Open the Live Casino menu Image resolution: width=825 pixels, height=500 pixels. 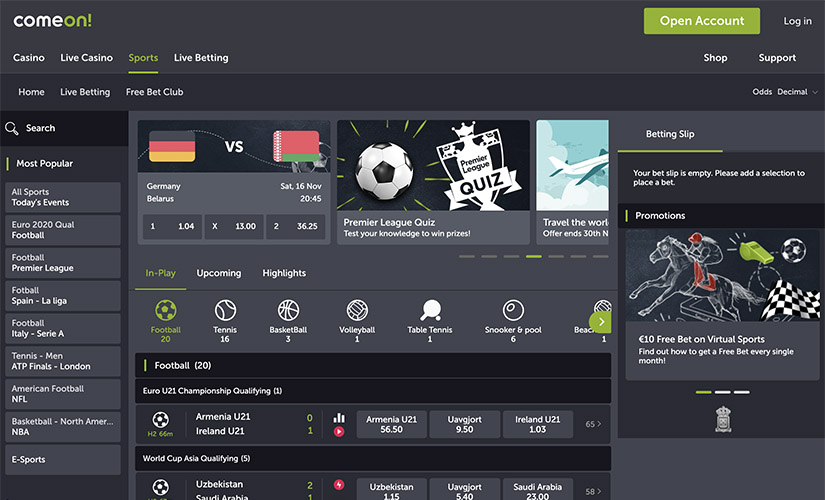click(86, 57)
